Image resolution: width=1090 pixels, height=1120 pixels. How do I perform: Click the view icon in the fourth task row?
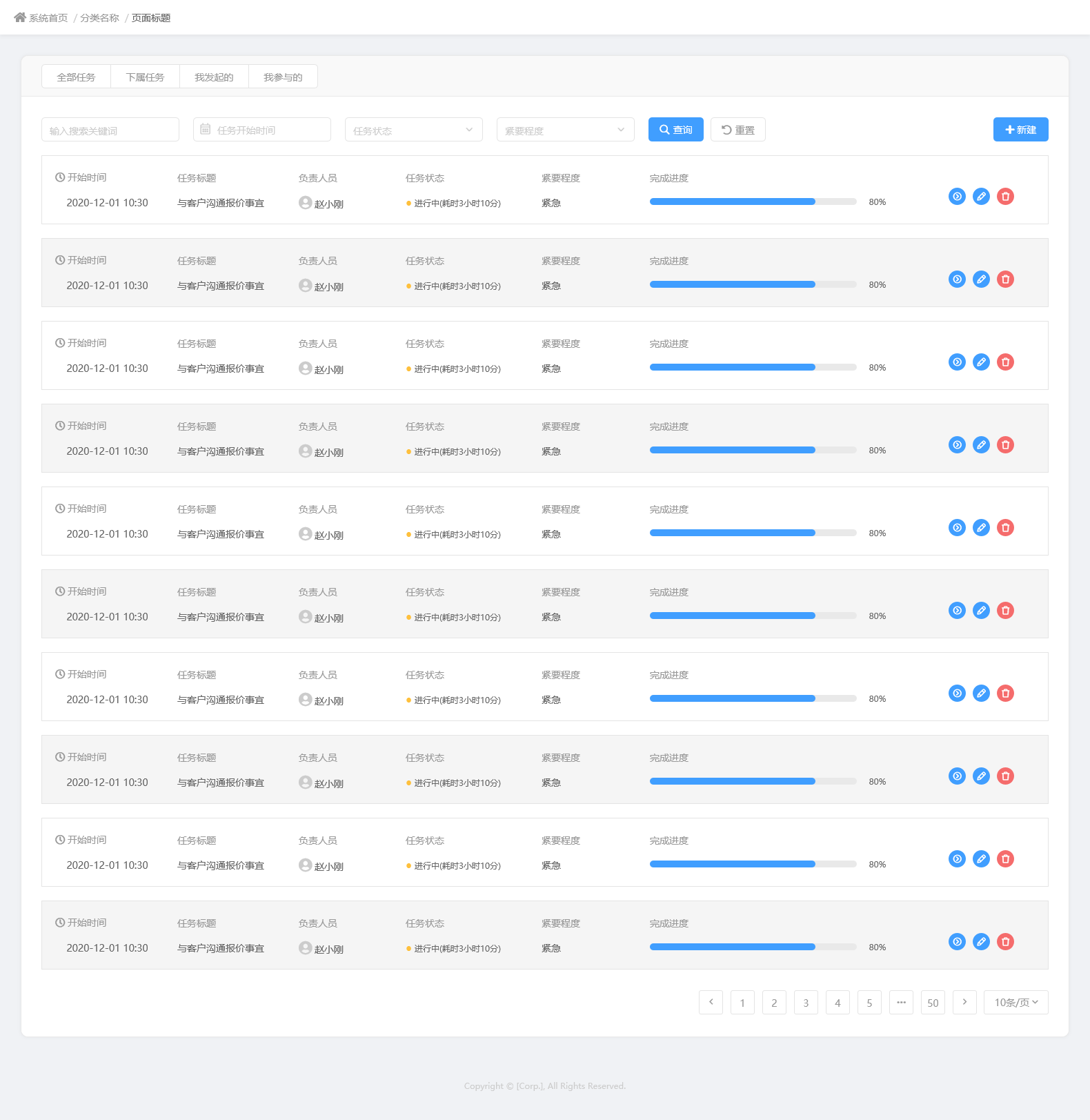(x=957, y=445)
